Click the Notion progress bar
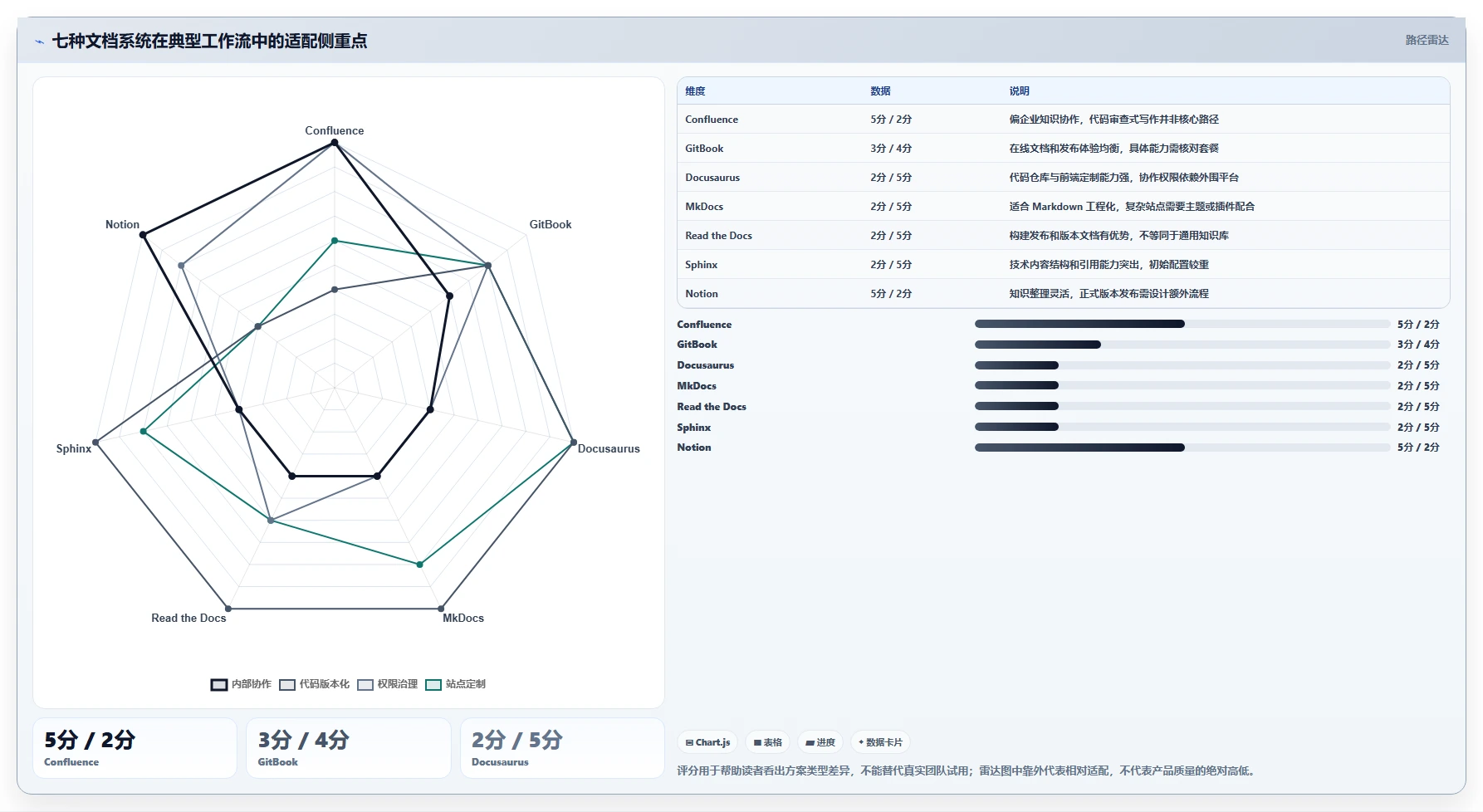This screenshot has width=1483, height=812. coord(1182,448)
